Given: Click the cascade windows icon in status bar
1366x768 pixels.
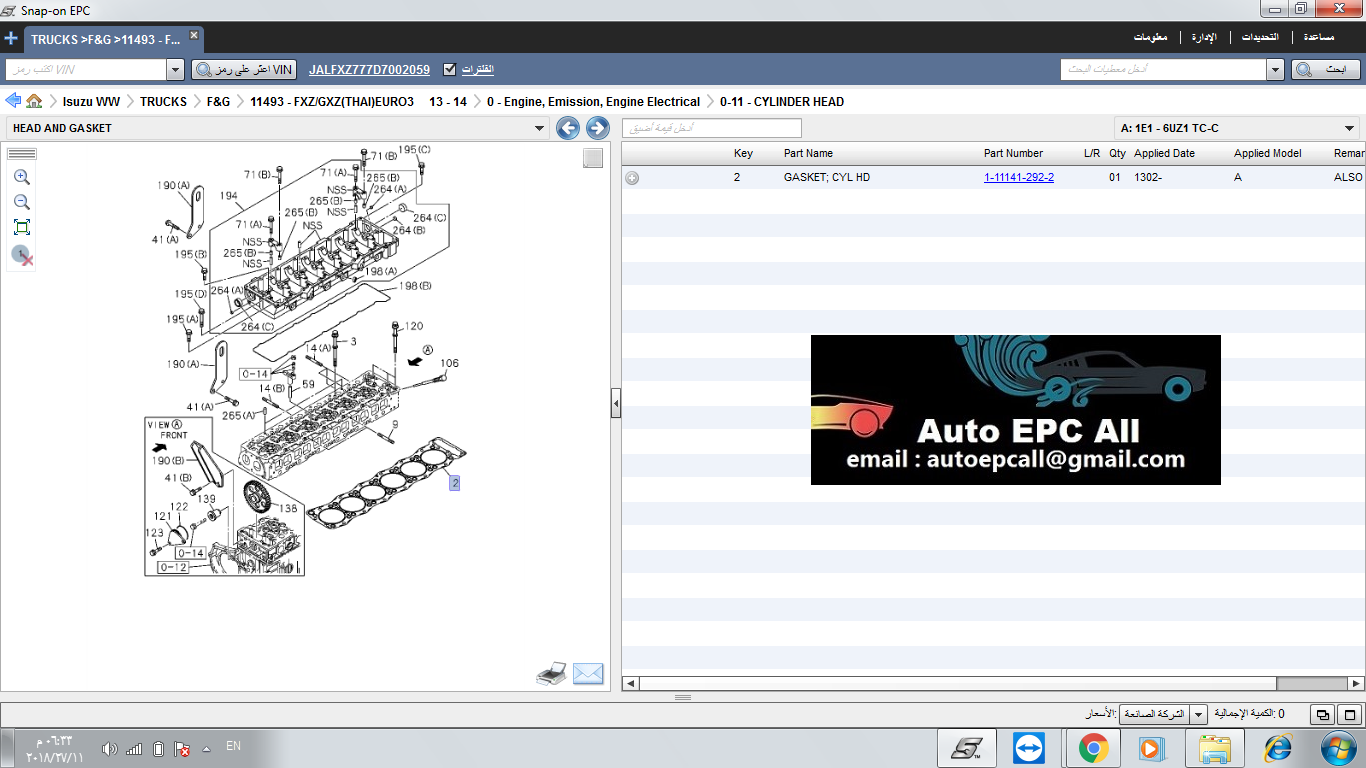Looking at the screenshot, I should click(1322, 715).
